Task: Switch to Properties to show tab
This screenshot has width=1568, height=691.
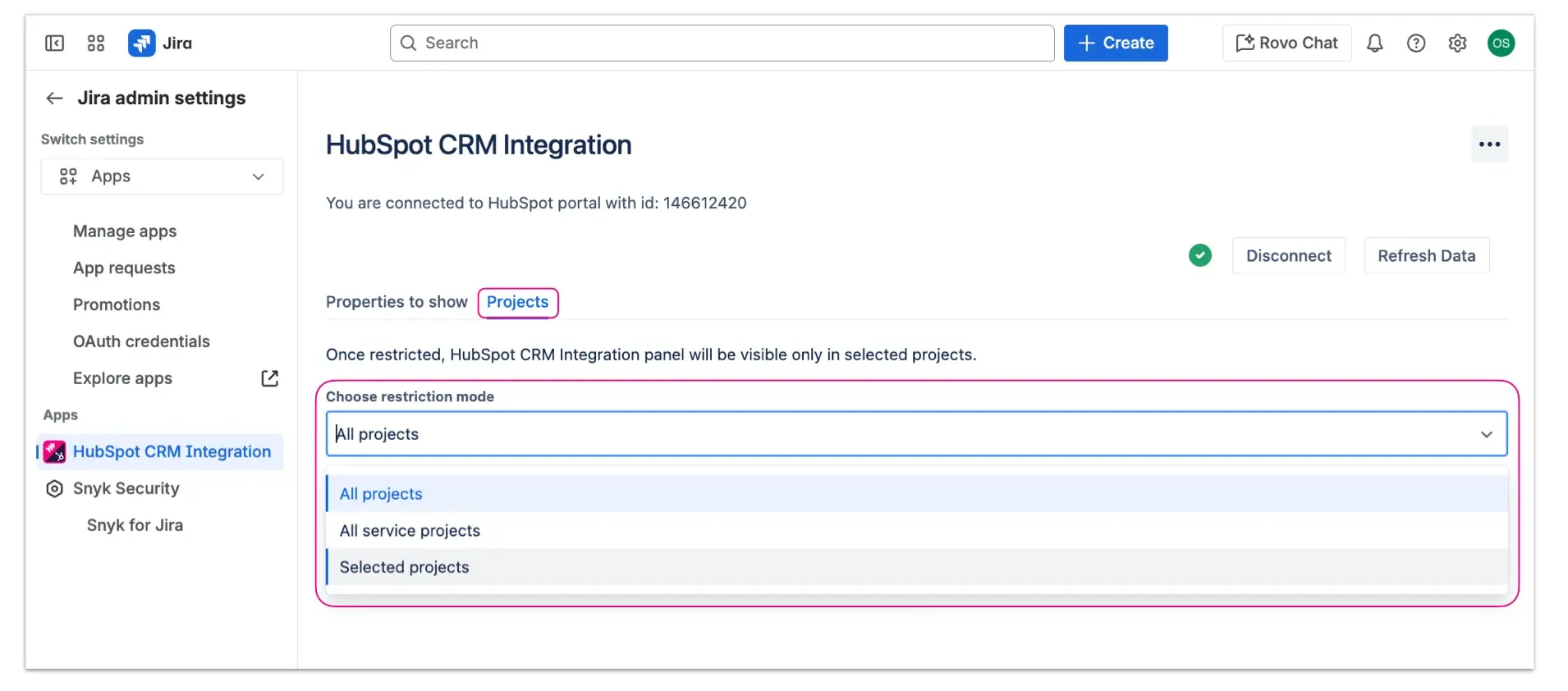Action: click(x=397, y=302)
